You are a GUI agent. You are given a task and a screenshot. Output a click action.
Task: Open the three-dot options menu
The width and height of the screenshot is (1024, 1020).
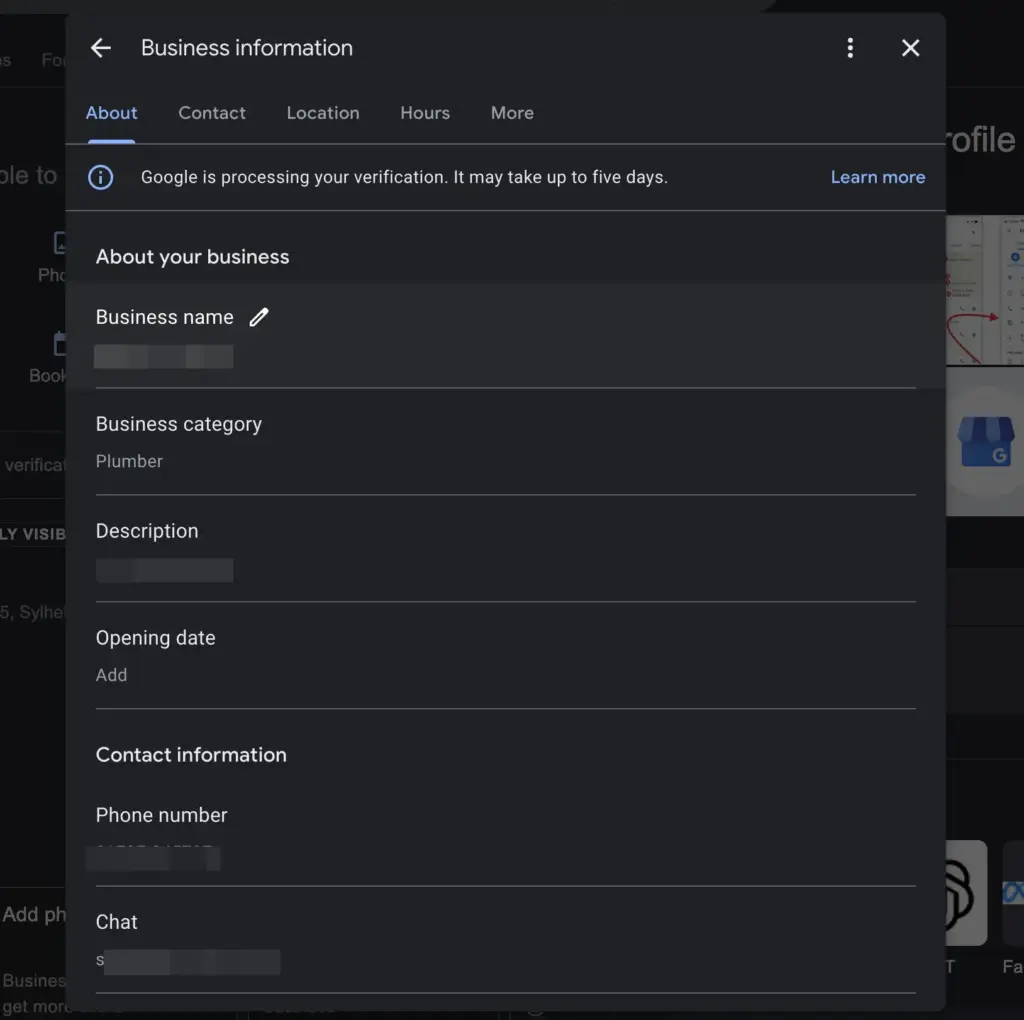(x=850, y=48)
